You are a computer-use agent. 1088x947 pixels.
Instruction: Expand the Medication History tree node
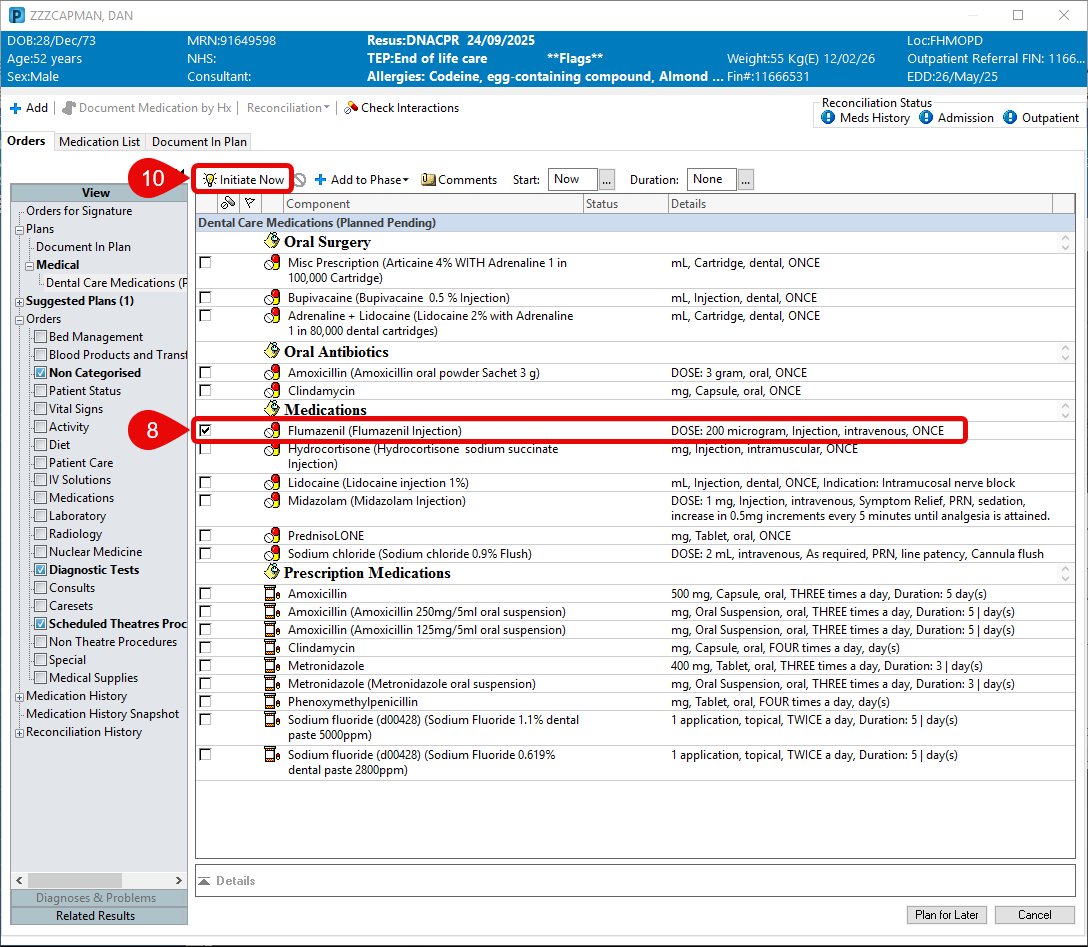[x=19, y=696]
